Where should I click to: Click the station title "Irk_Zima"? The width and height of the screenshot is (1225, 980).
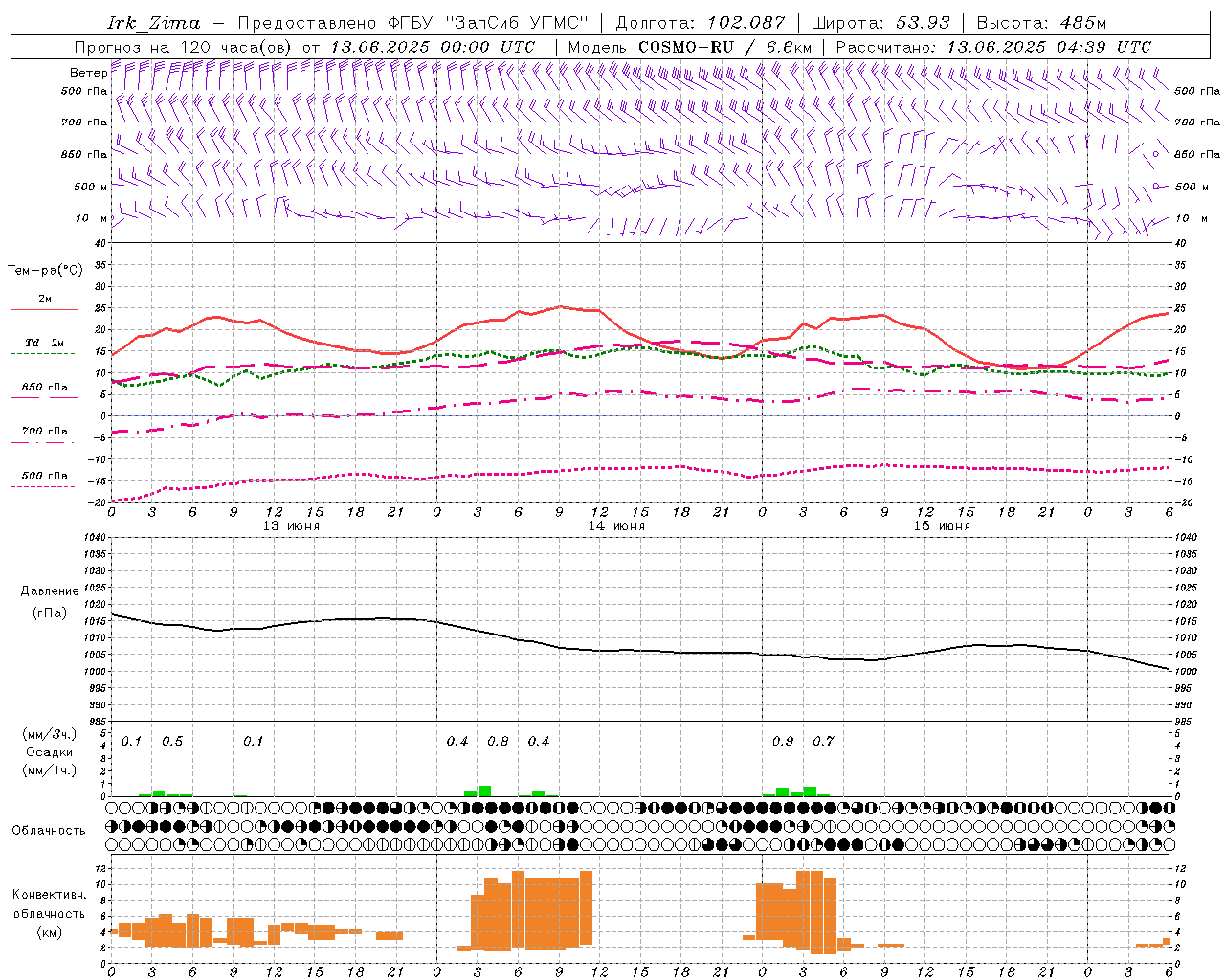[x=153, y=23]
